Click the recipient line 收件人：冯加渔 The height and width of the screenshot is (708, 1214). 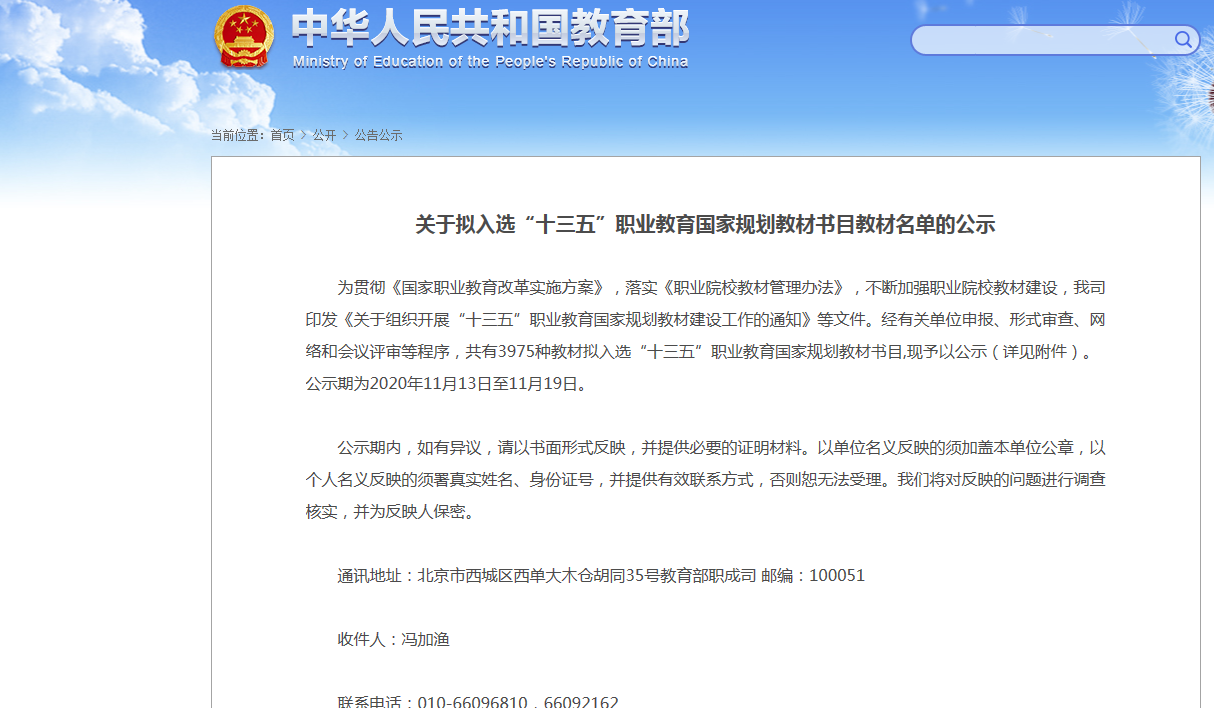(x=394, y=639)
